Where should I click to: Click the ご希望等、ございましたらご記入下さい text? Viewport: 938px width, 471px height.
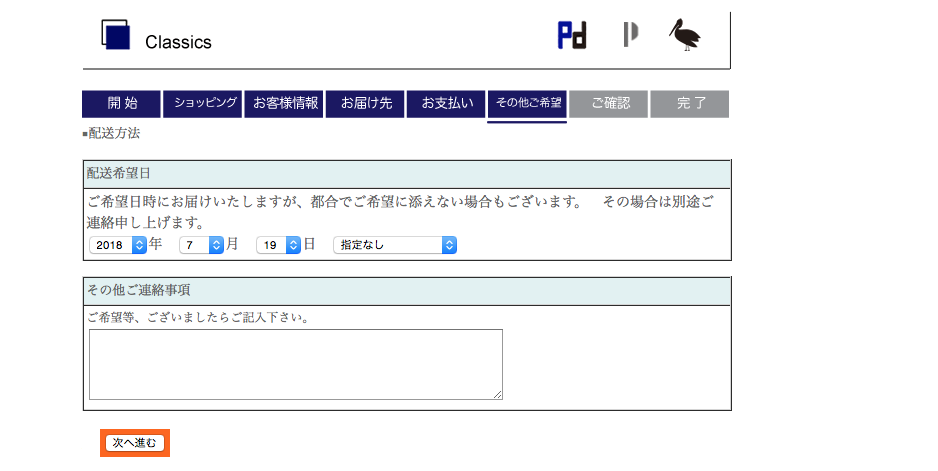click(198, 318)
